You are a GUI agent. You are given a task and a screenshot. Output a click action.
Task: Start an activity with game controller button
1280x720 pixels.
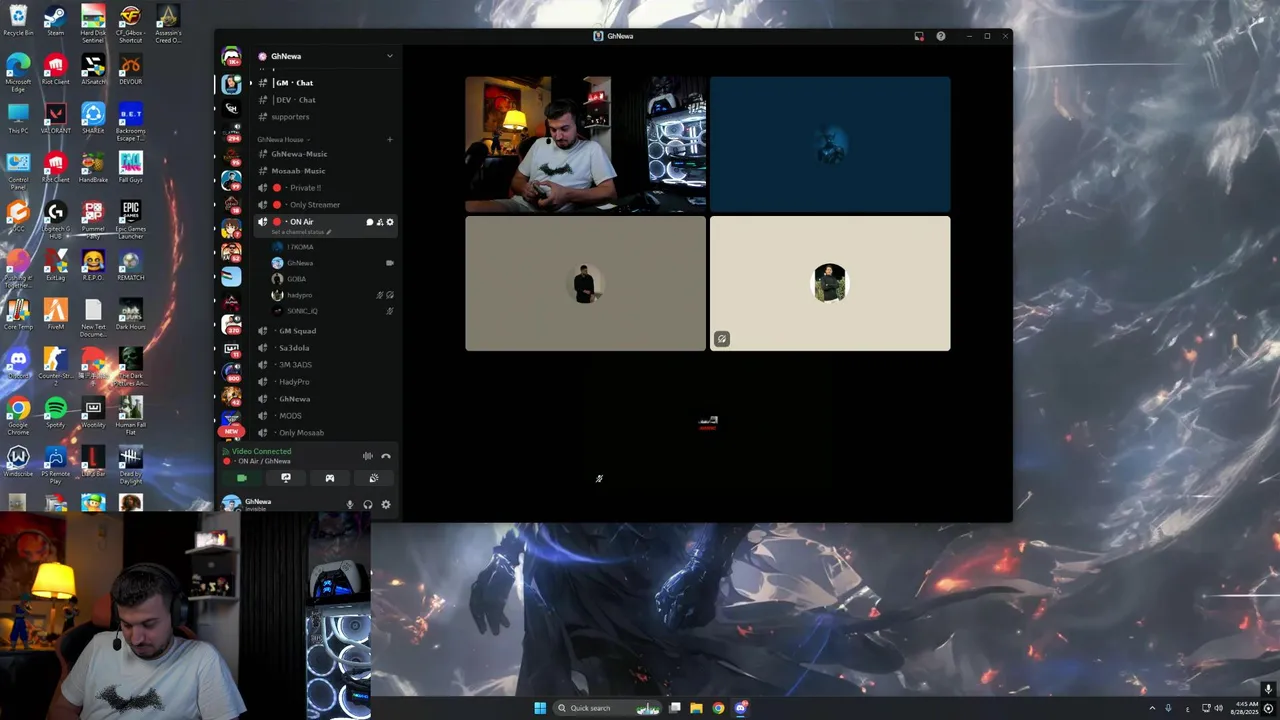point(330,478)
